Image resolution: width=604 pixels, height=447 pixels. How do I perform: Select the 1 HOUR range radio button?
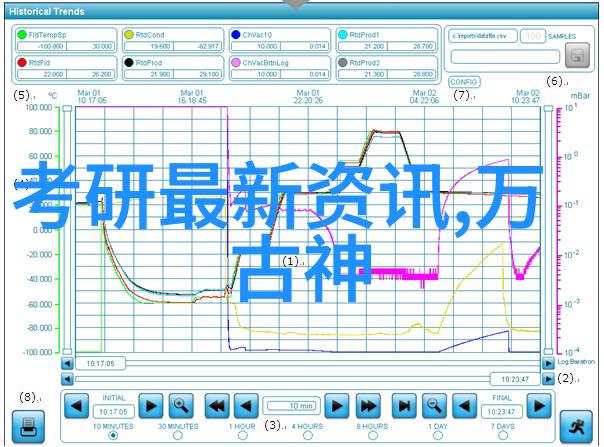(242, 436)
